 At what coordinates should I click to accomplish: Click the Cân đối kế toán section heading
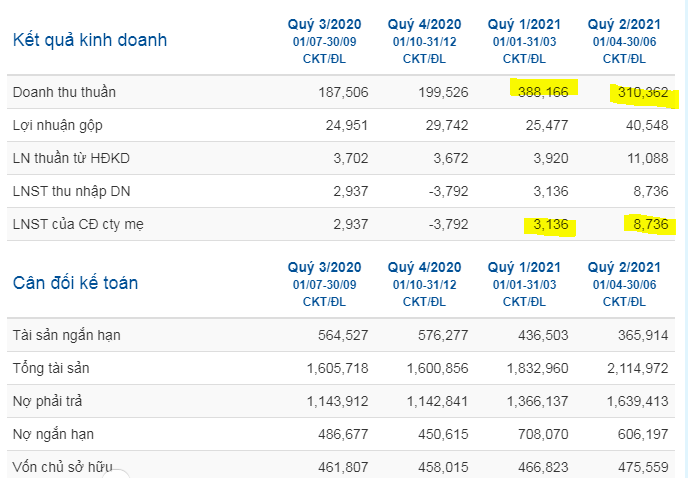[x=75, y=283]
